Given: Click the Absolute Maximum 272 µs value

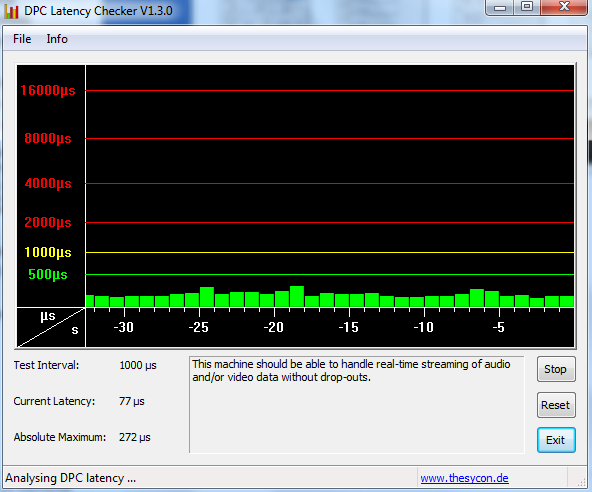Looking at the screenshot, I should pos(135,437).
